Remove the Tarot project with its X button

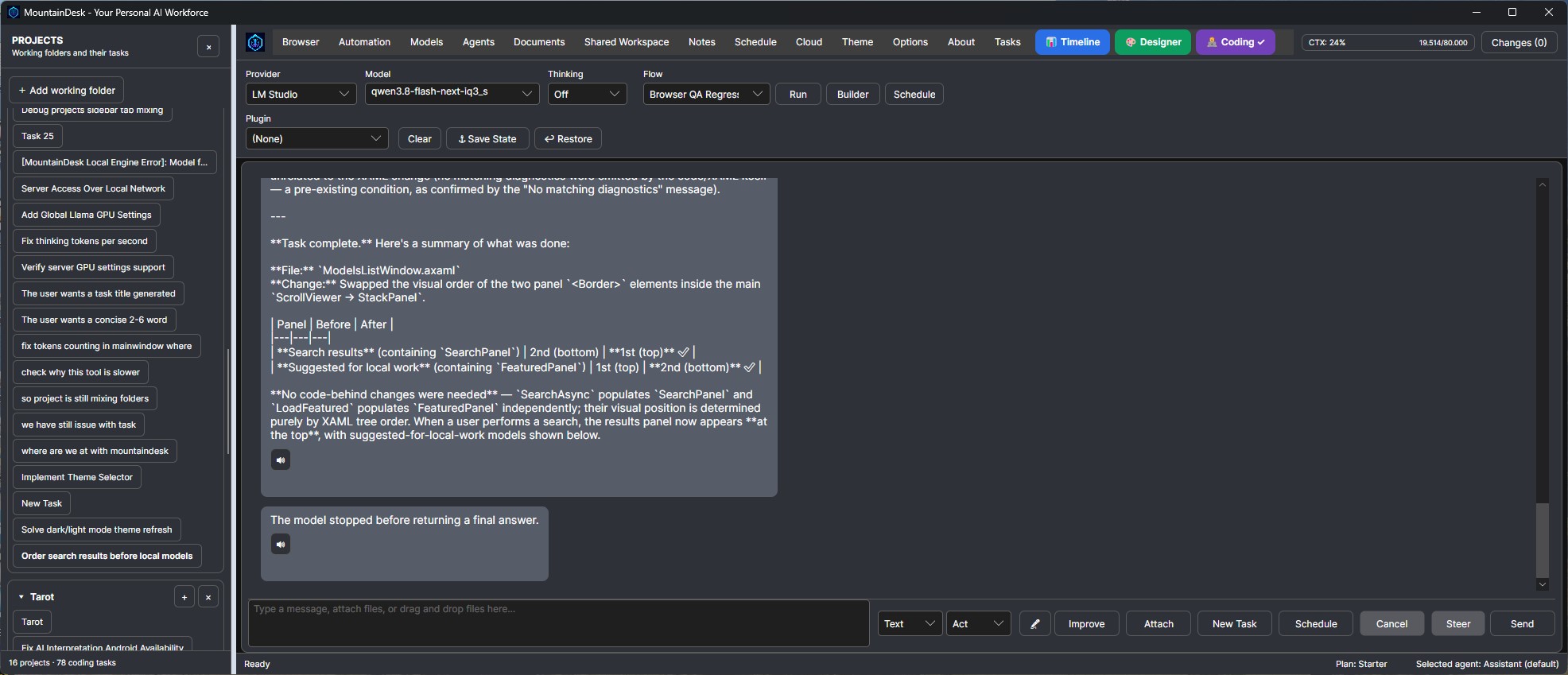click(x=208, y=597)
